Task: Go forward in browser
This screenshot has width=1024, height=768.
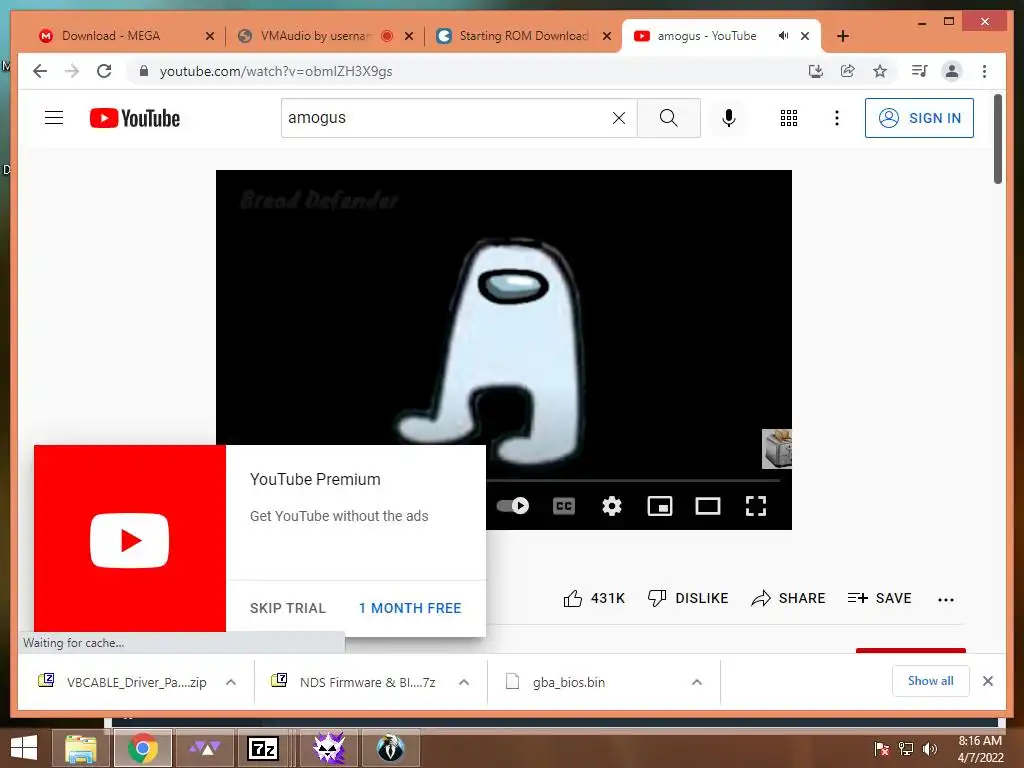Action: (x=72, y=71)
